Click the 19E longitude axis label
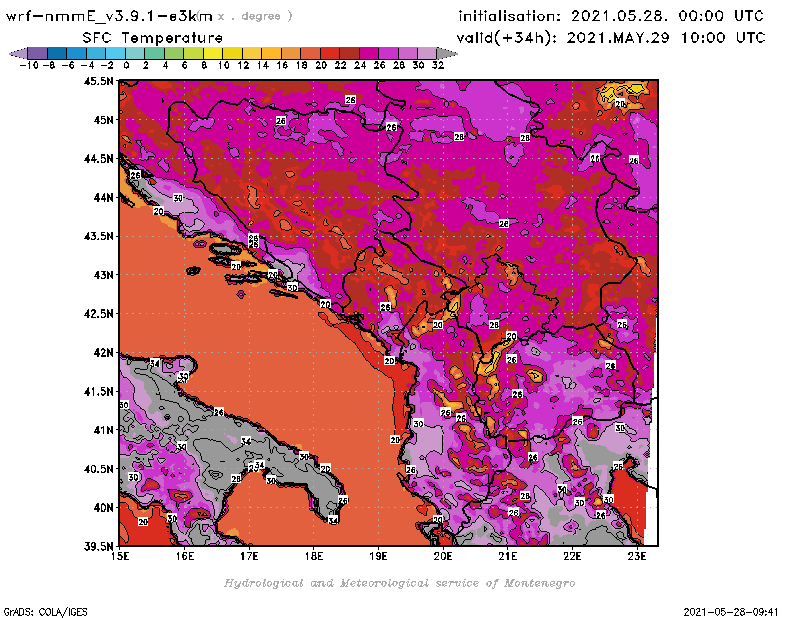The width and height of the screenshot is (800, 618). (379, 556)
